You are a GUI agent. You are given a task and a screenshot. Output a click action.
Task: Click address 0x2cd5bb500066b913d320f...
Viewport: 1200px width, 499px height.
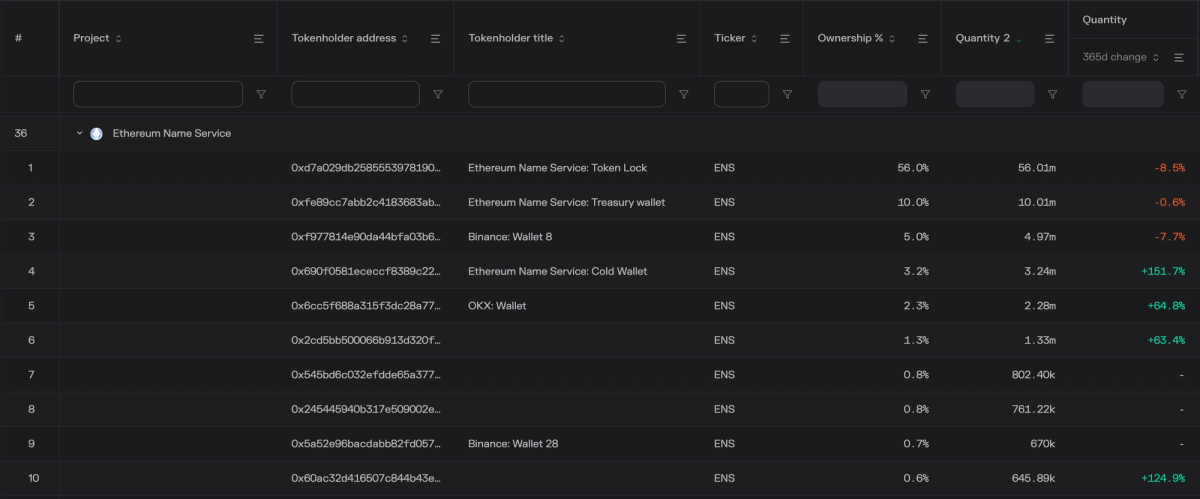click(365, 340)
